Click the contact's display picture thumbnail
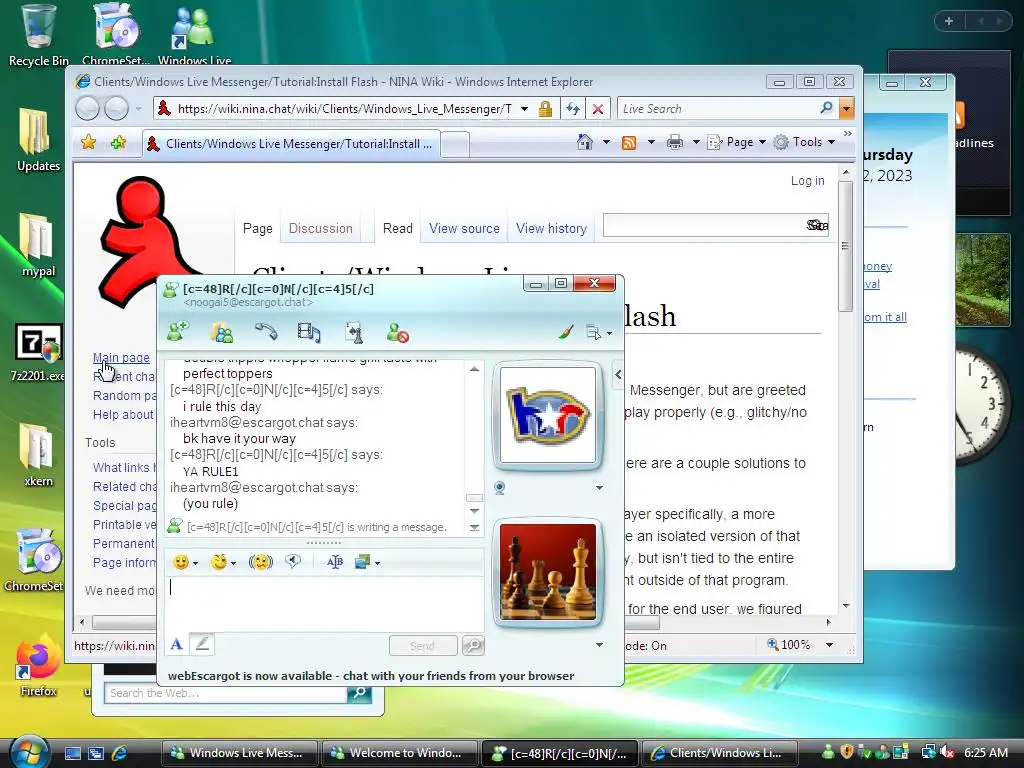Screen dimensions: 1024x768 click(x=547, y=415)
